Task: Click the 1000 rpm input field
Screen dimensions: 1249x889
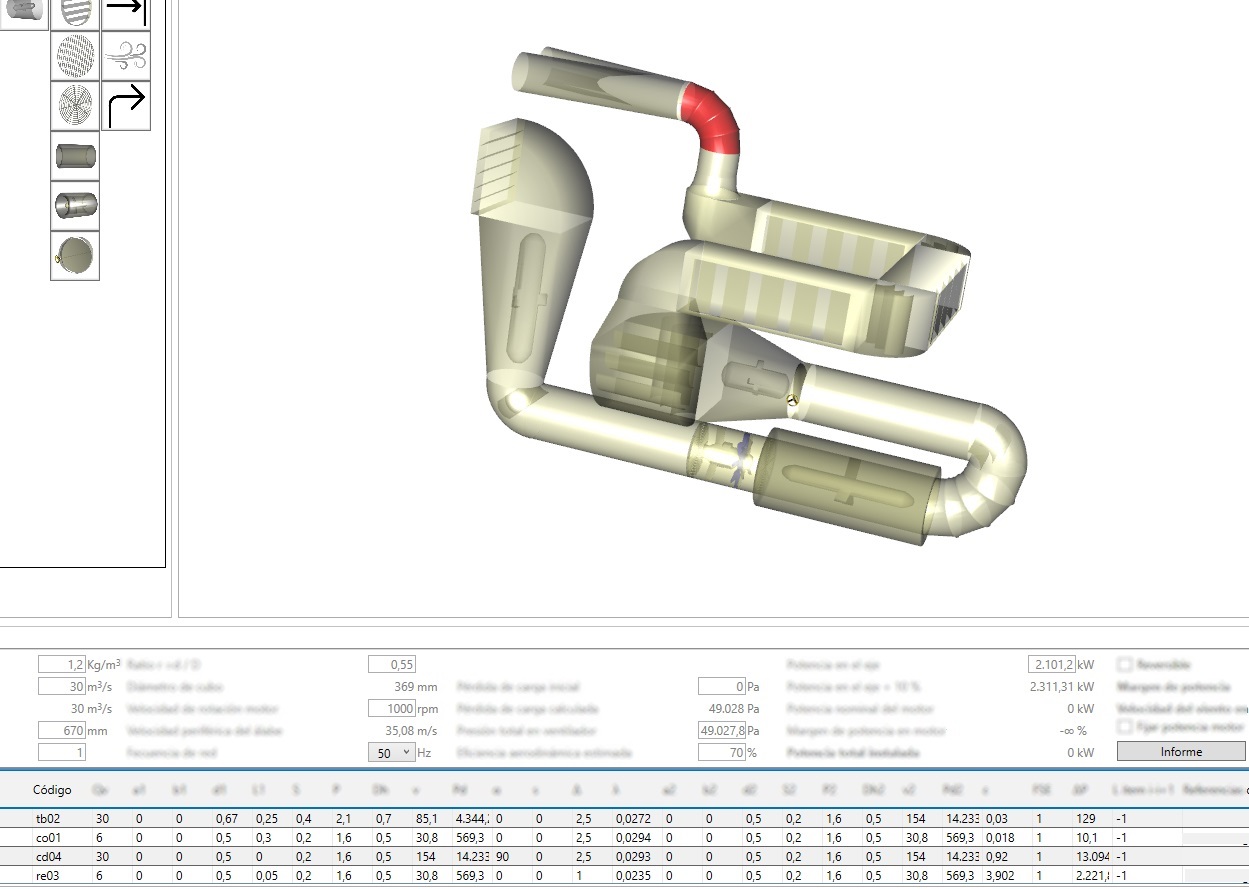Action: 391,709
